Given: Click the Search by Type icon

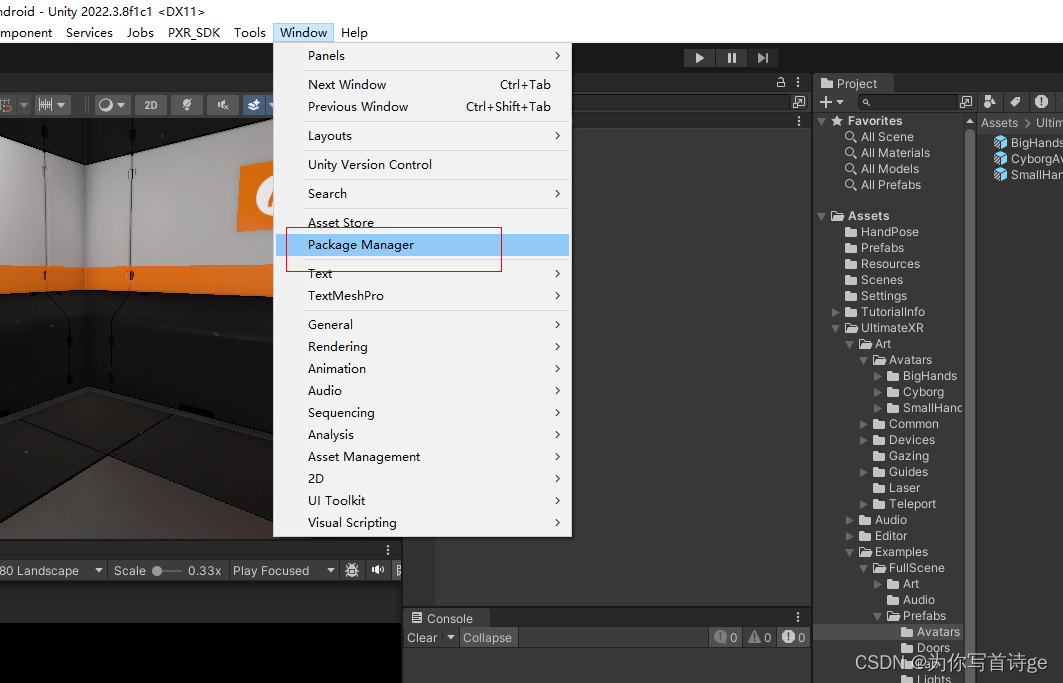Looking at the screenshot, I should [990, 102].
